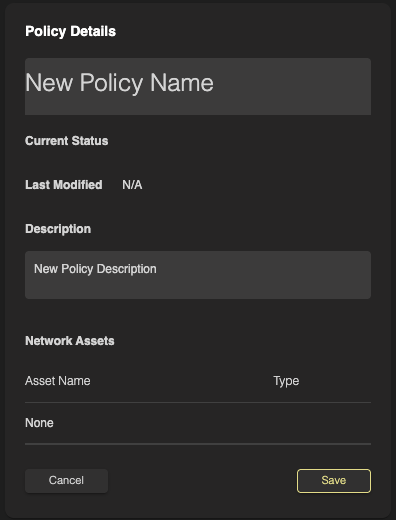
Task: Click the empty right end of description box
Action: 300,275
